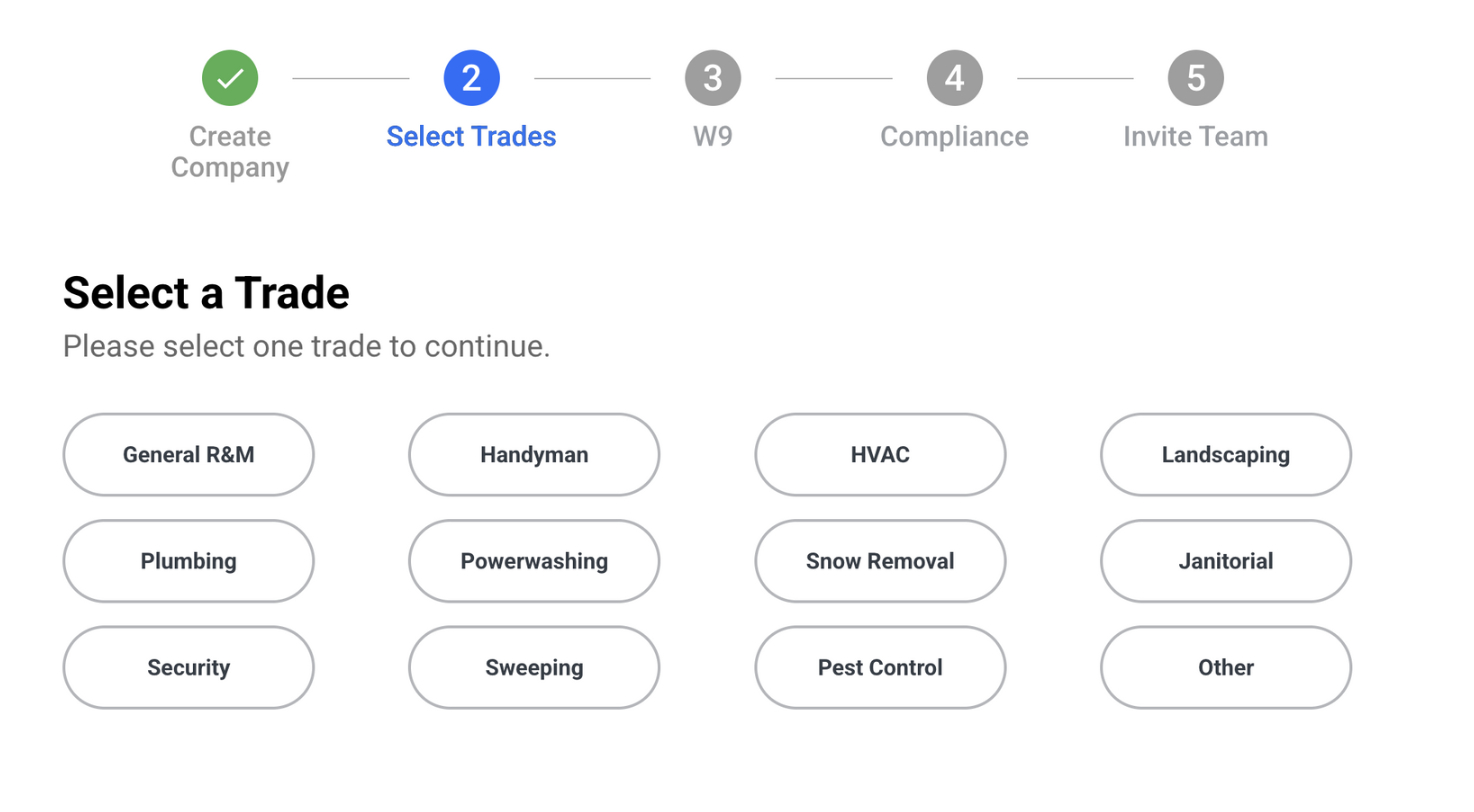Click step 3 W9 circle
This screenshot has height=812, width=1474.
click(x=712, y=77)
